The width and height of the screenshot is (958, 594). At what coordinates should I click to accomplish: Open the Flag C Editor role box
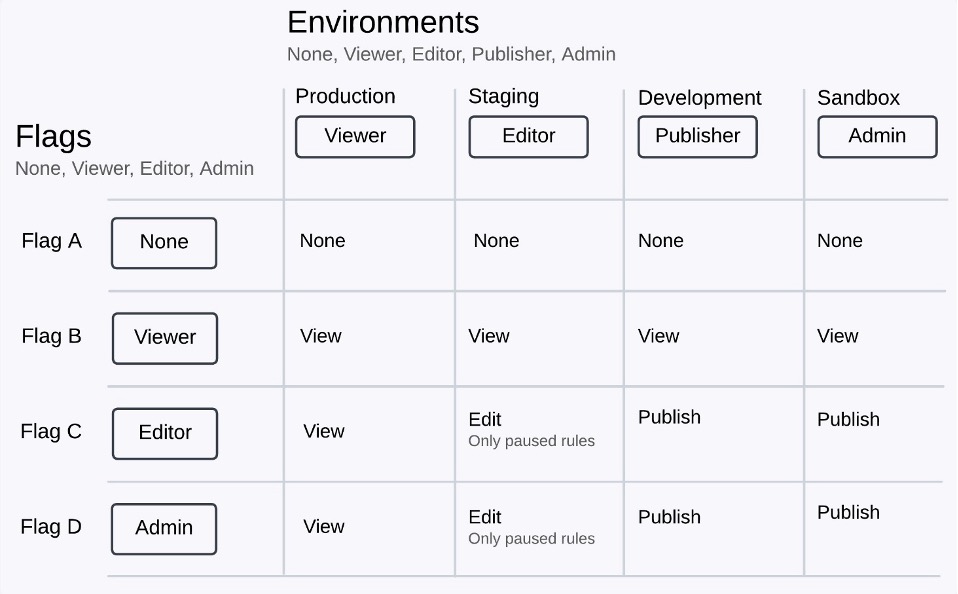point(165,433)
